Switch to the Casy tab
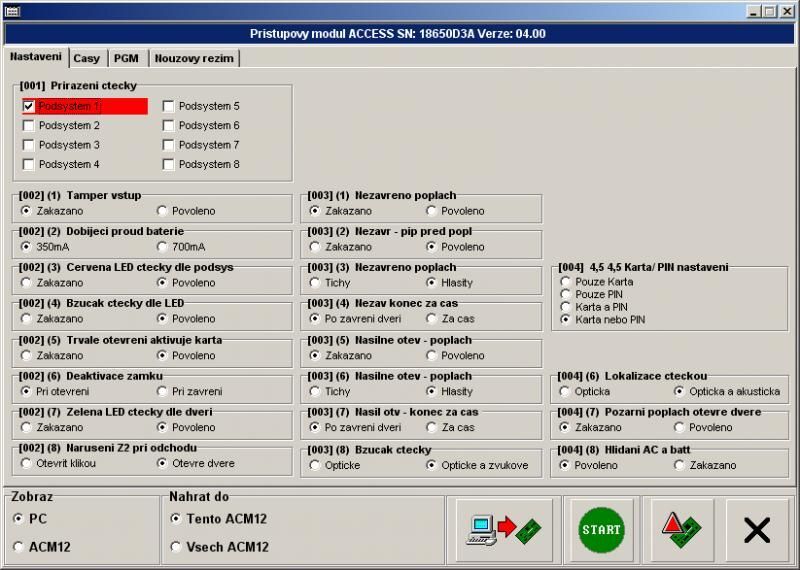The image size is (800, 570). pos(87,59)
